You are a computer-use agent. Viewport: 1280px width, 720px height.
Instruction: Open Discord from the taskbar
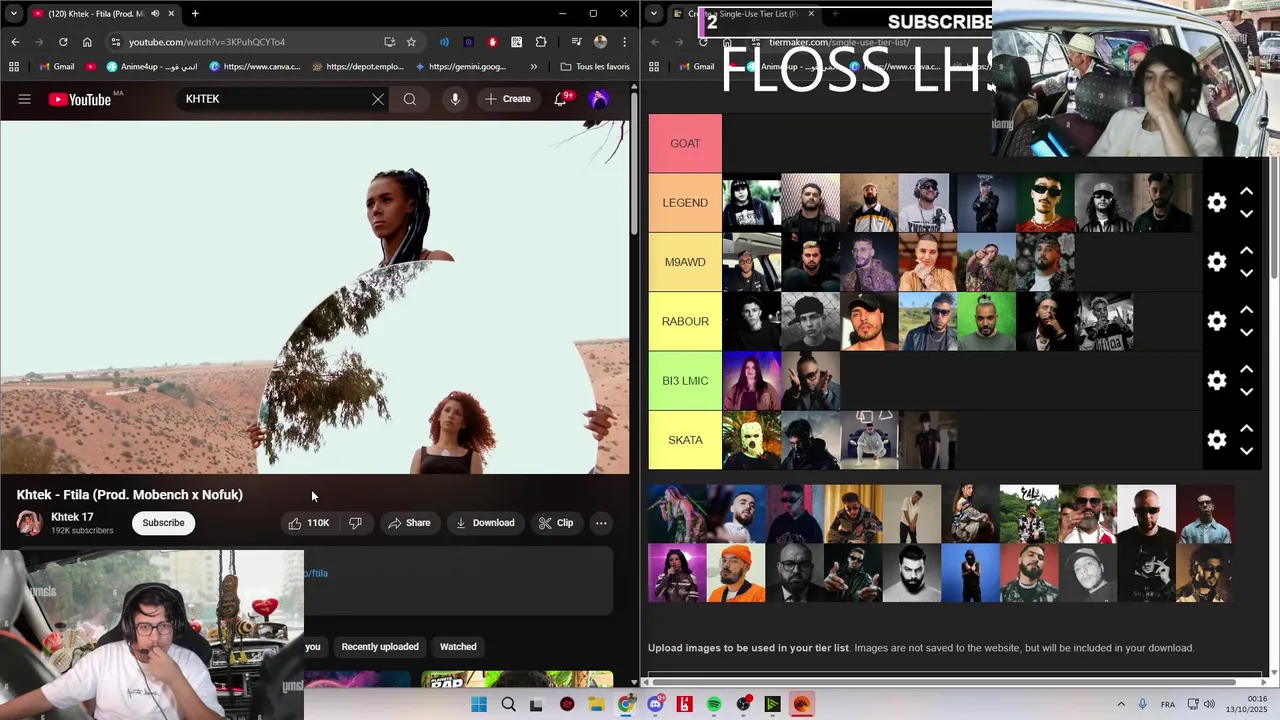pyautogui.click(x=655, y=704)
